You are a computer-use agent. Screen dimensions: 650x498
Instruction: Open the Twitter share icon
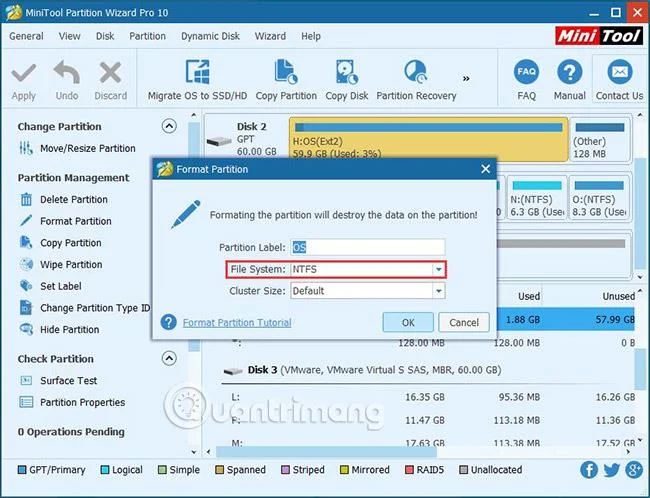tap(611, 470)
